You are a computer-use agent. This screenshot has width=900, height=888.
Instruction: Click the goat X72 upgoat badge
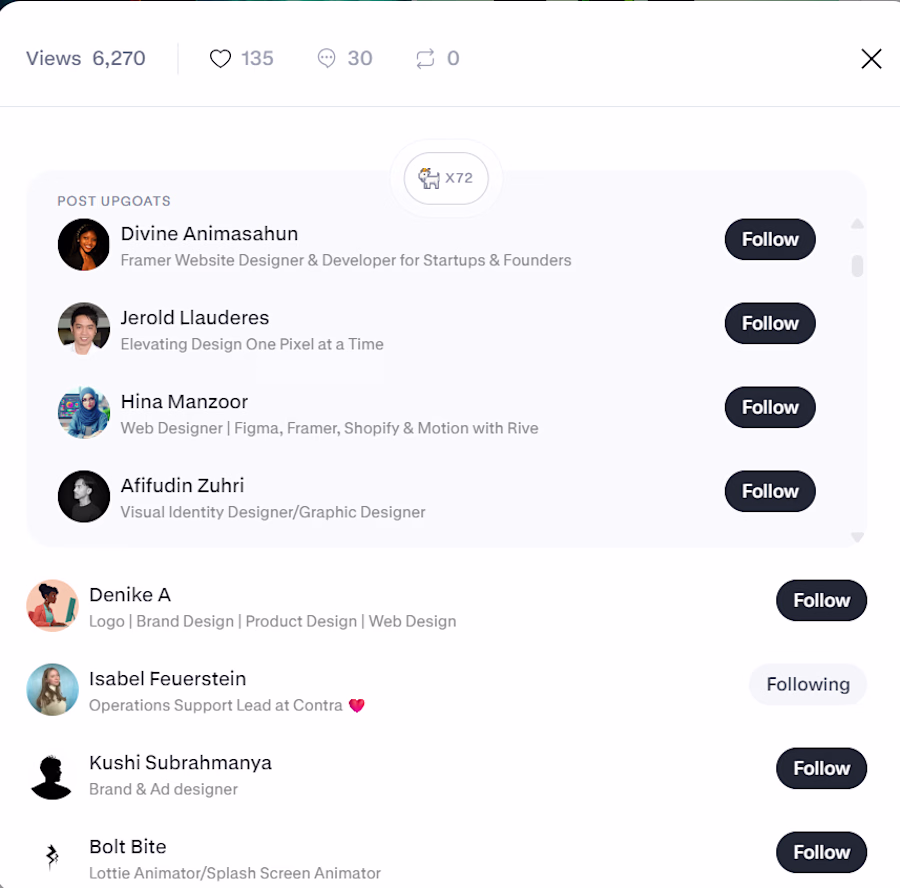coord(446,178)
